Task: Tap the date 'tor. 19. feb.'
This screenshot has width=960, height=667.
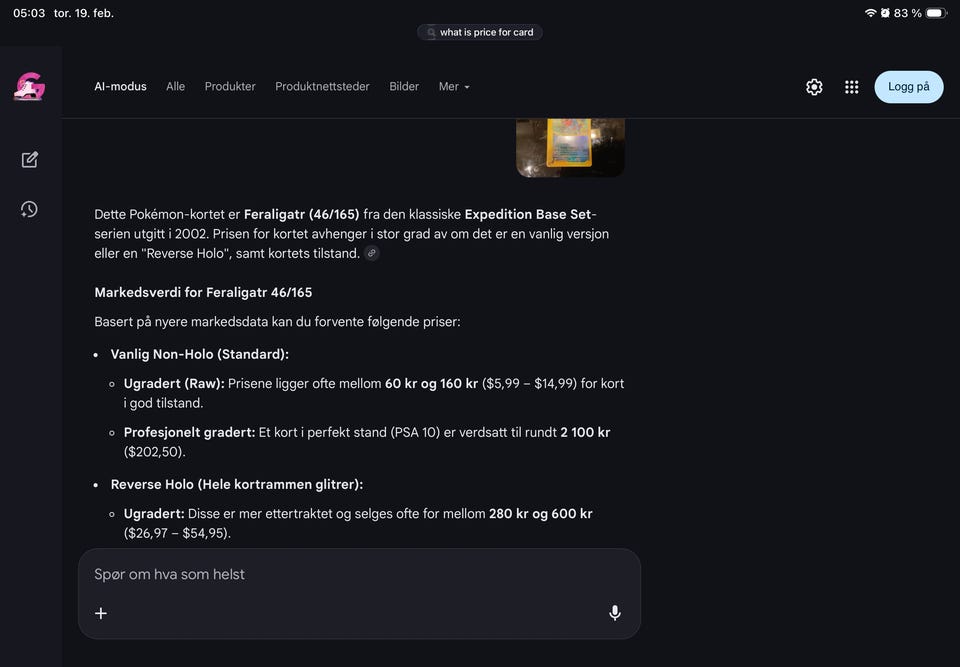Action: click(84, 13)
